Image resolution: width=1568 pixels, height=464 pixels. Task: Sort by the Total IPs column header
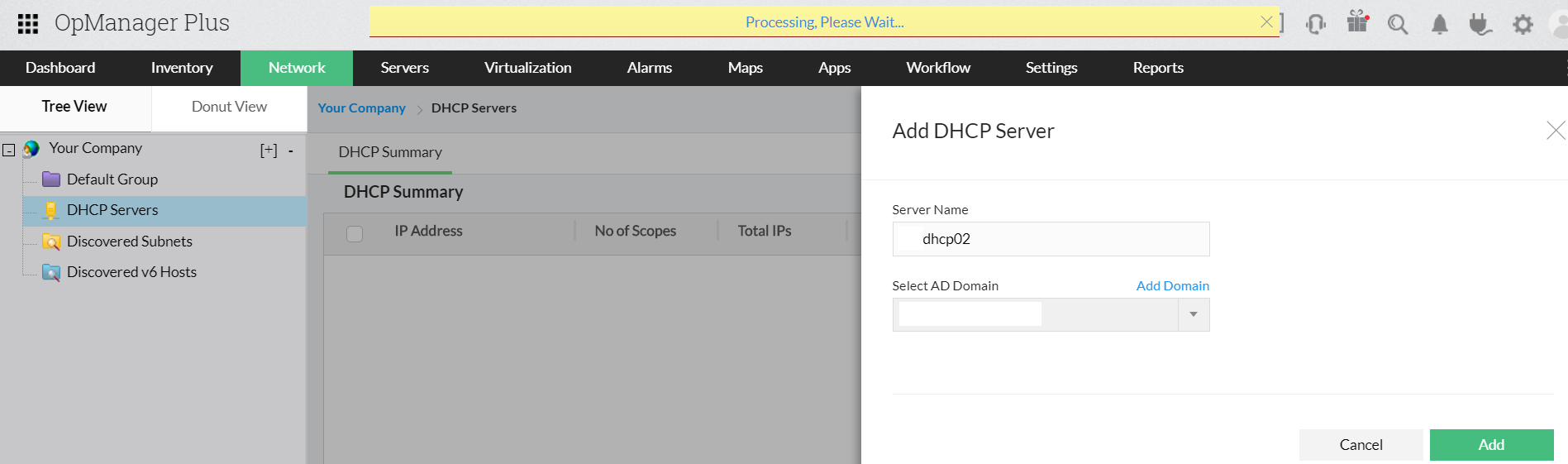tap(765, 232)
